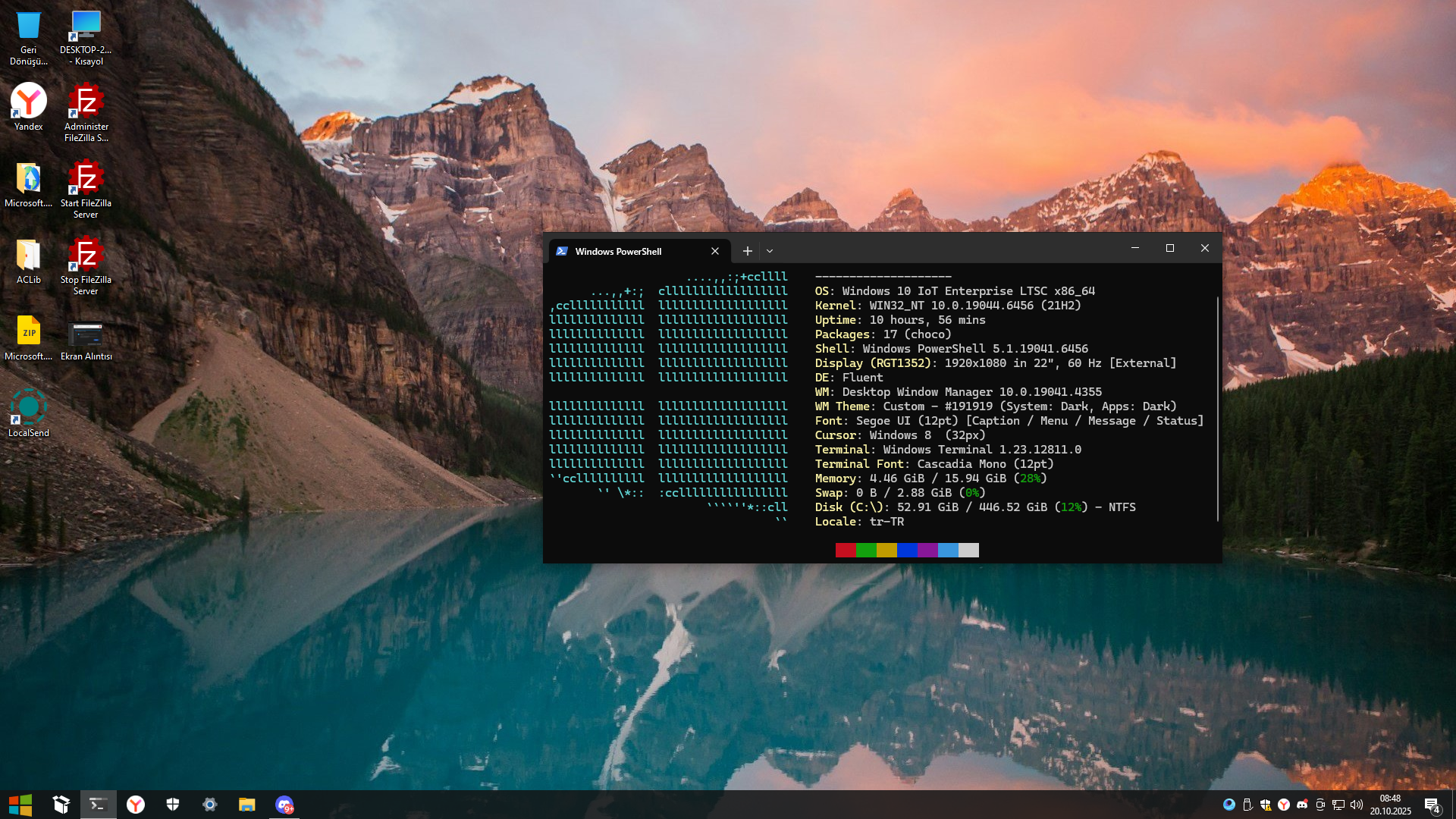Open Windows Security shield in the taskbar
Image resolution: width=1456 pixels, height=819 pixels.
(173, 805)
